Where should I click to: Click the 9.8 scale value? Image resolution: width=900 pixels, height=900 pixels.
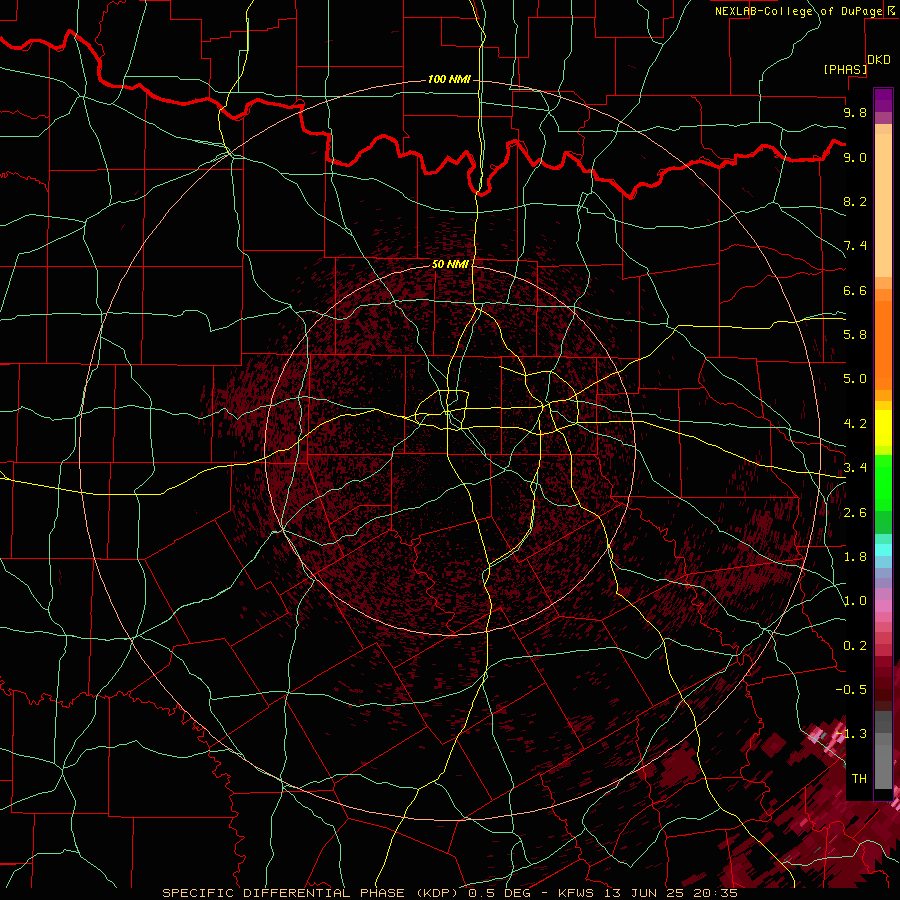tap(855, 112)
